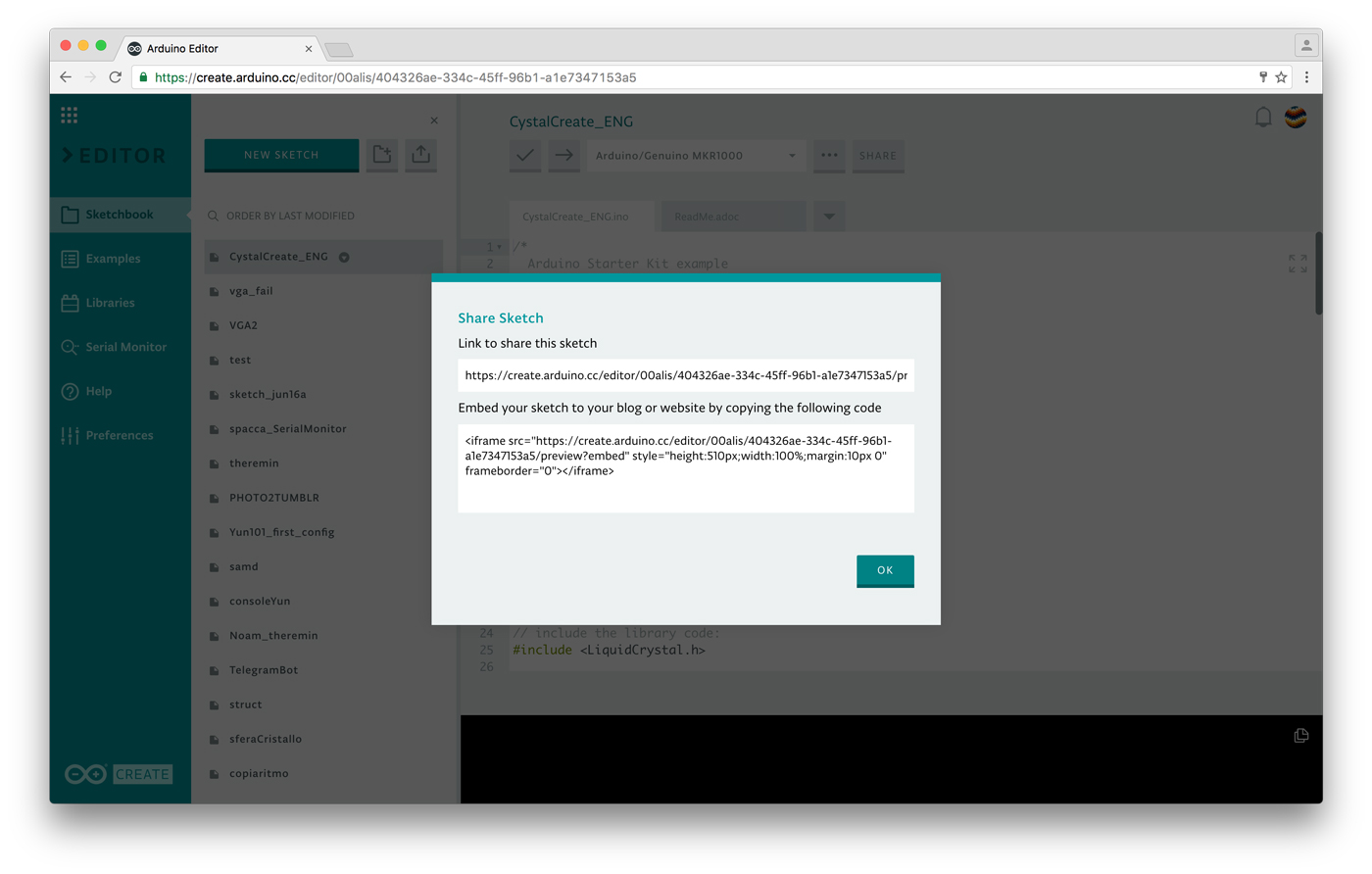Click the NEW SKETCH button
Viewport: 1372px width, 874px height.
click(281, 155)
